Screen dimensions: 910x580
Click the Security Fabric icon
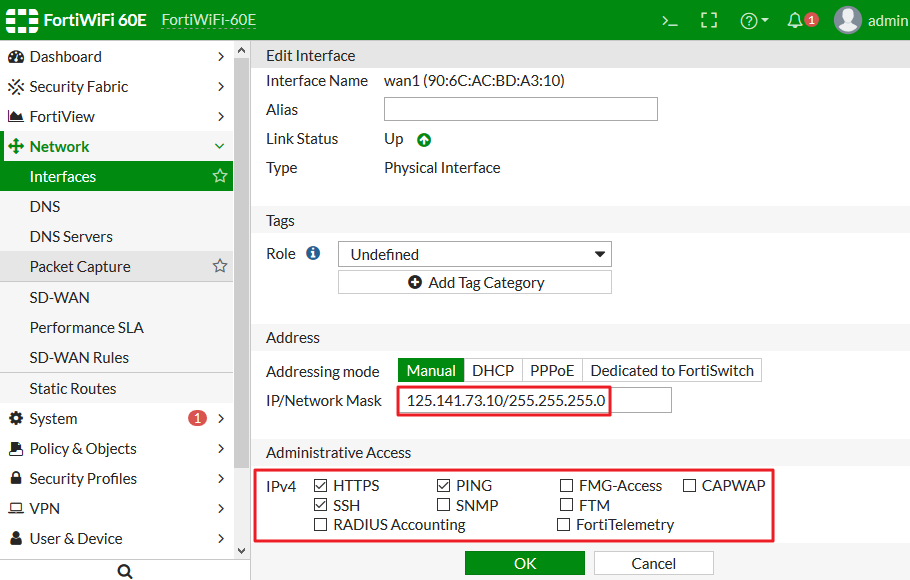16,87
